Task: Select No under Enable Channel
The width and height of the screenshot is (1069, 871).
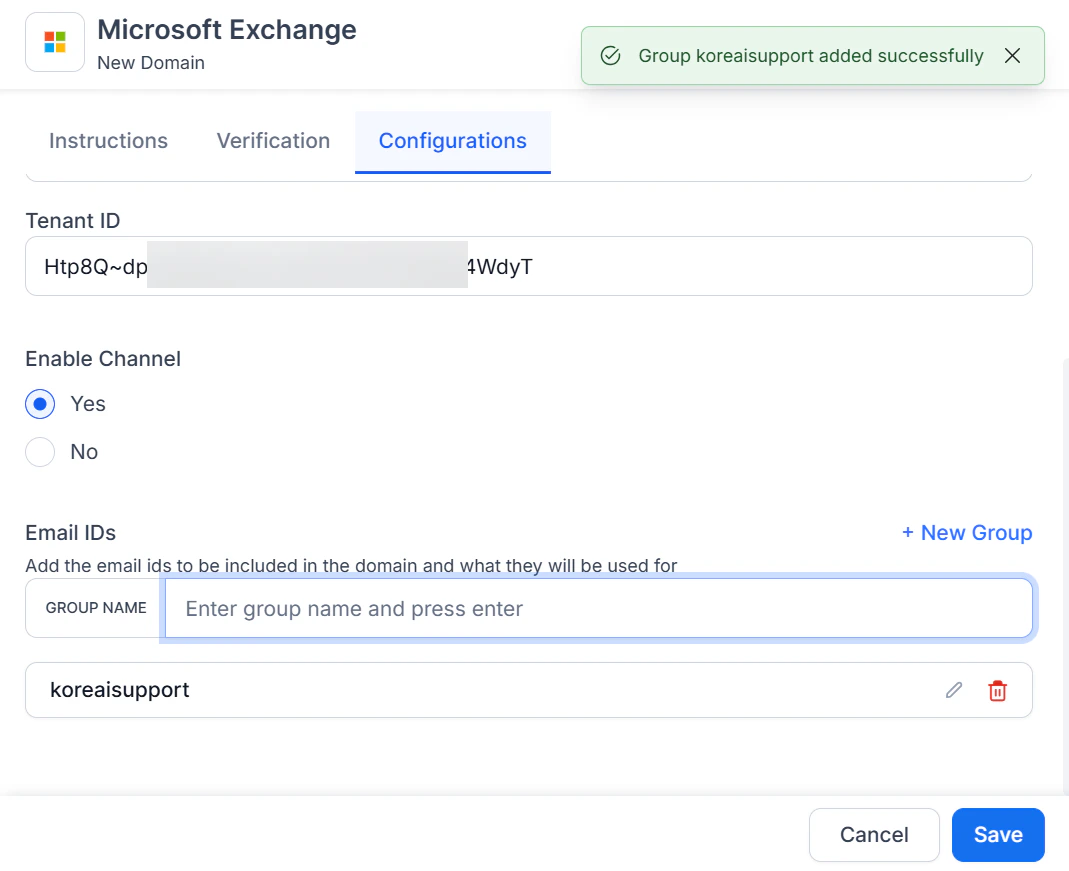Action: pos(40,452)
